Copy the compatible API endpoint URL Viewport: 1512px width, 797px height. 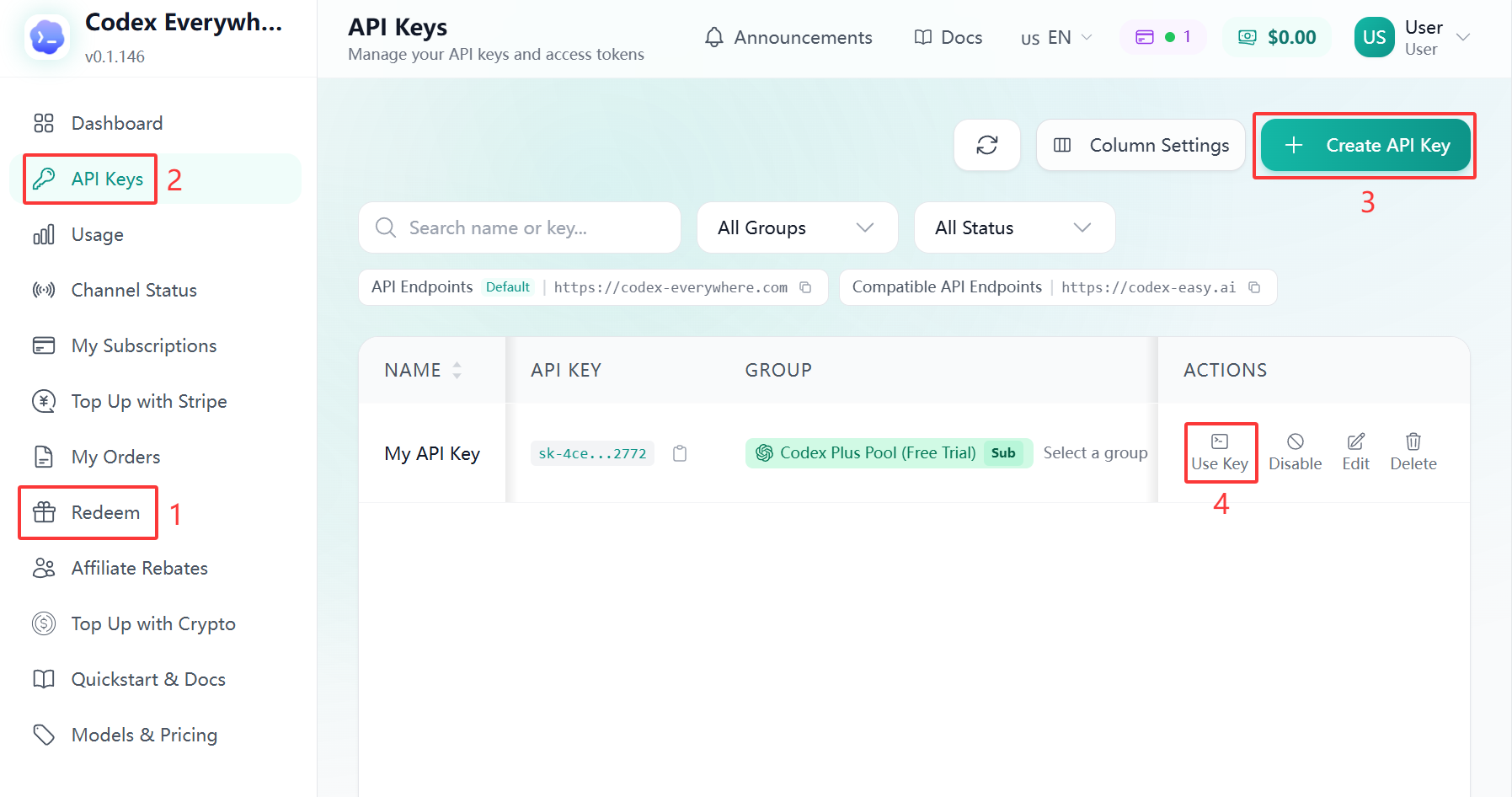[x=1254, y=287]
